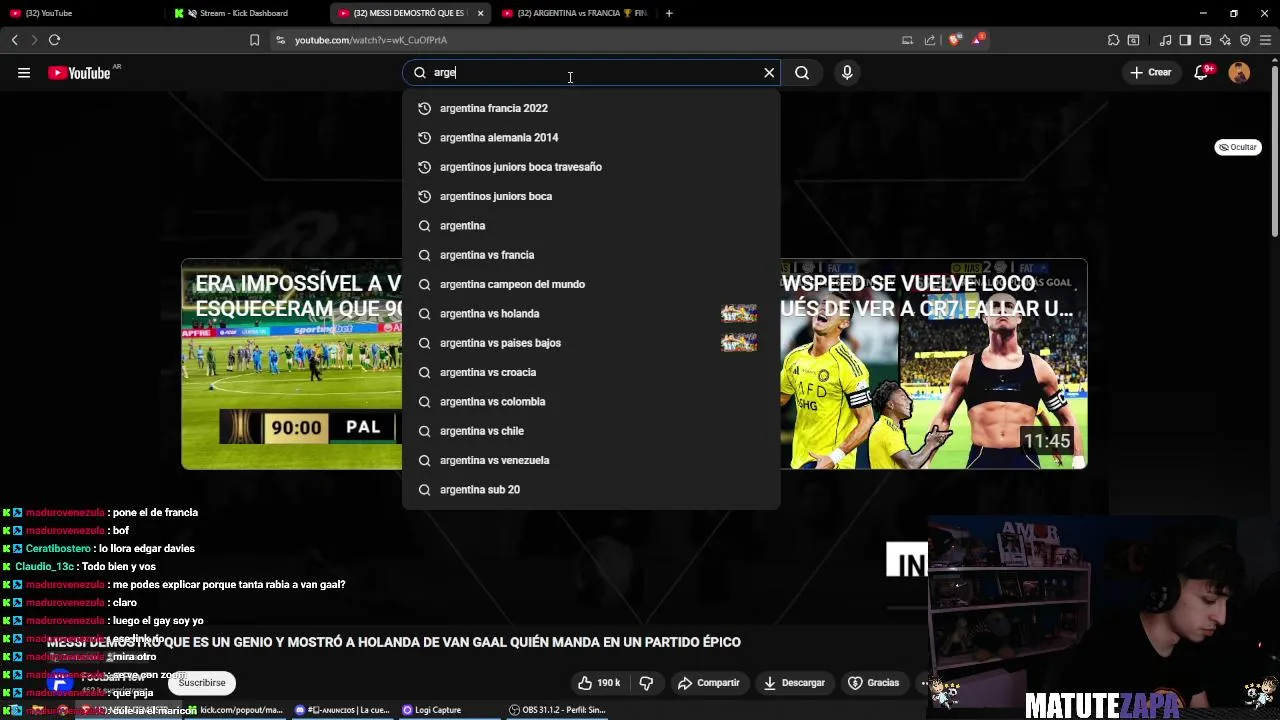The height and width of the screenshot is (720, 1280).
Task: Open thumbnail beside 'argentina vs paises bajos' suggestion
Action: coord(739,343)
